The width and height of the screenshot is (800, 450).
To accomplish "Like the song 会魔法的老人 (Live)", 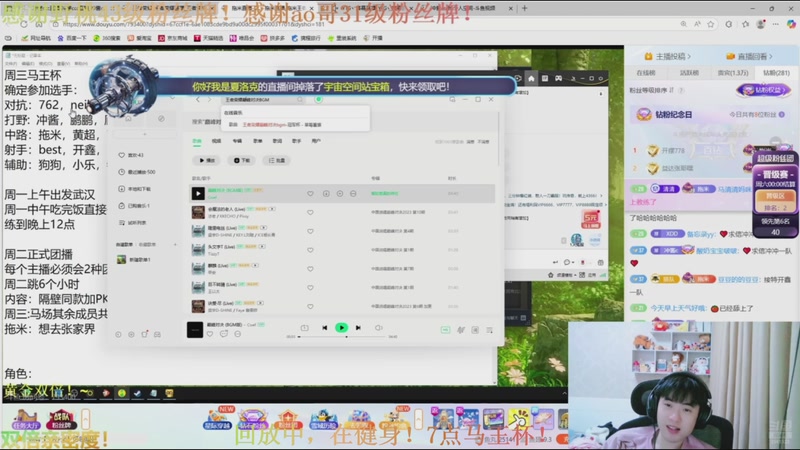I will (310, 212).
